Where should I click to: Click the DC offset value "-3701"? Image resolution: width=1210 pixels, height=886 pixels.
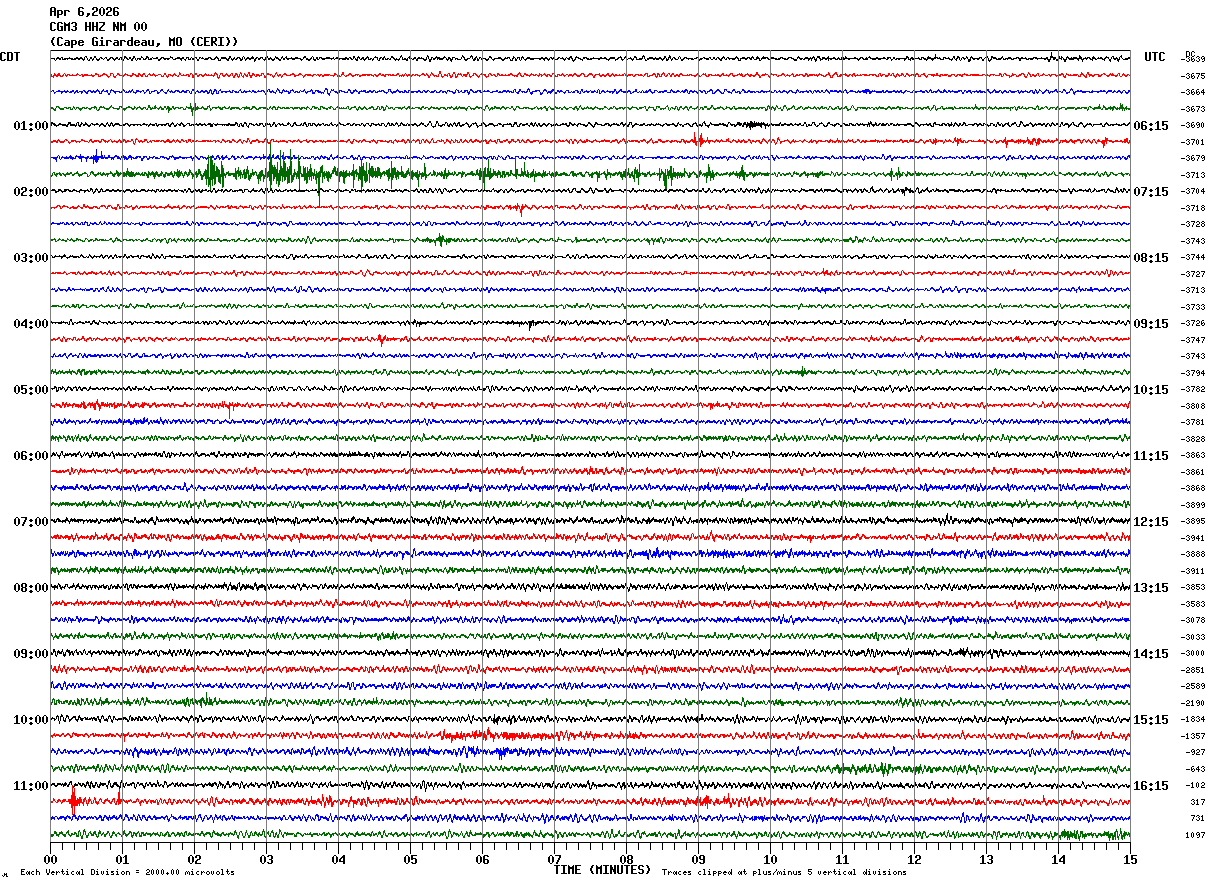tap(1193, 142)
